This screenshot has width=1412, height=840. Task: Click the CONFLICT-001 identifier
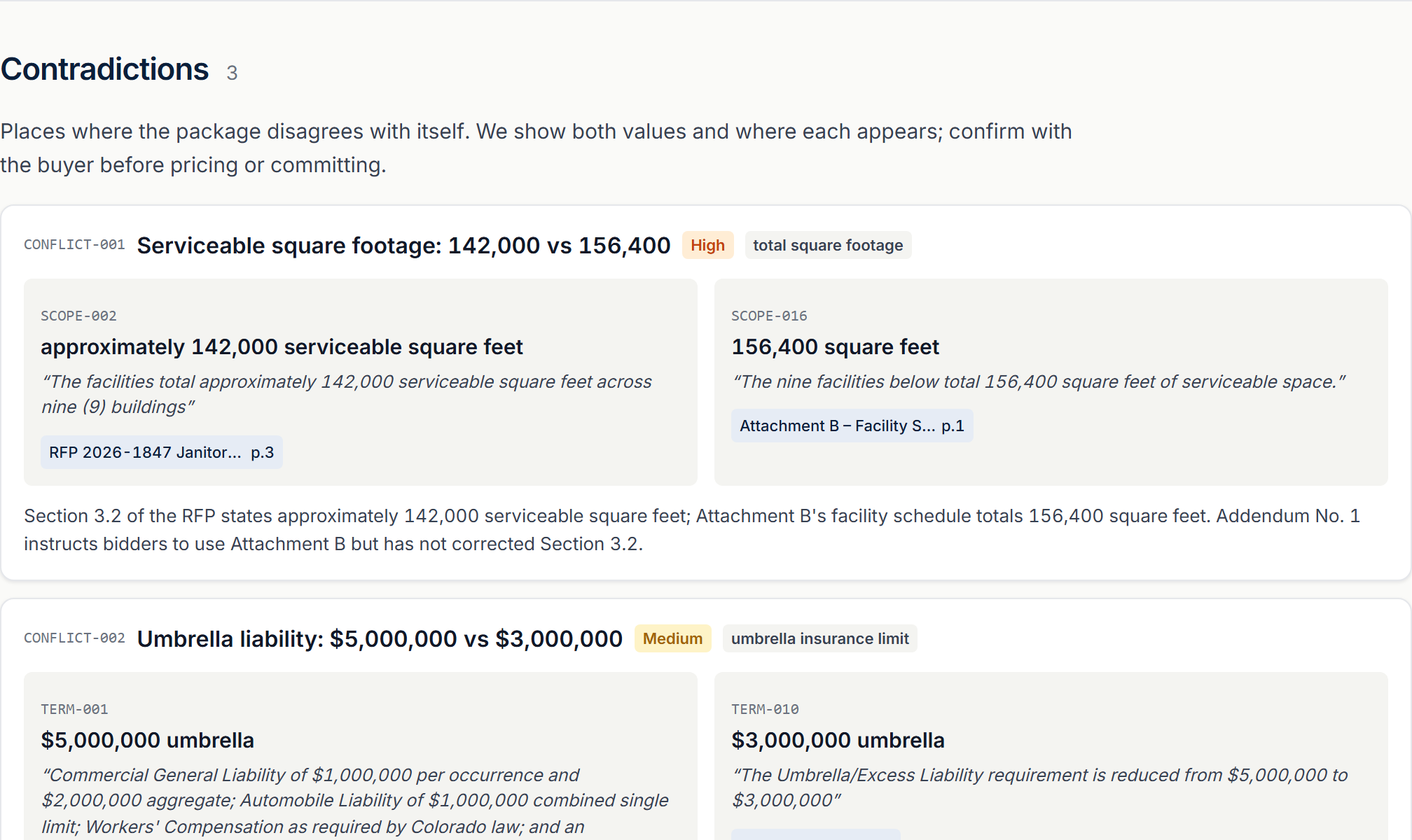click(x=74, y=245)
